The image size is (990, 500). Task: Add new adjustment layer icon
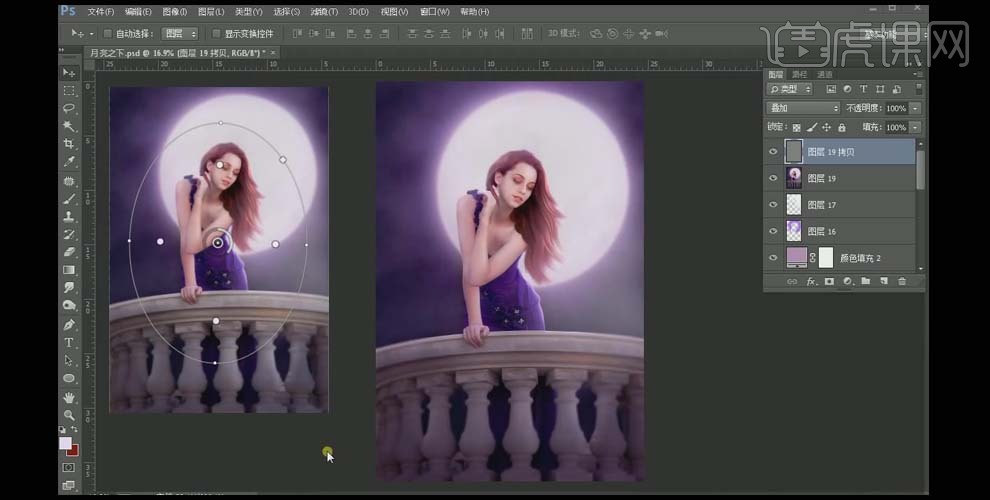pos(847,282)
